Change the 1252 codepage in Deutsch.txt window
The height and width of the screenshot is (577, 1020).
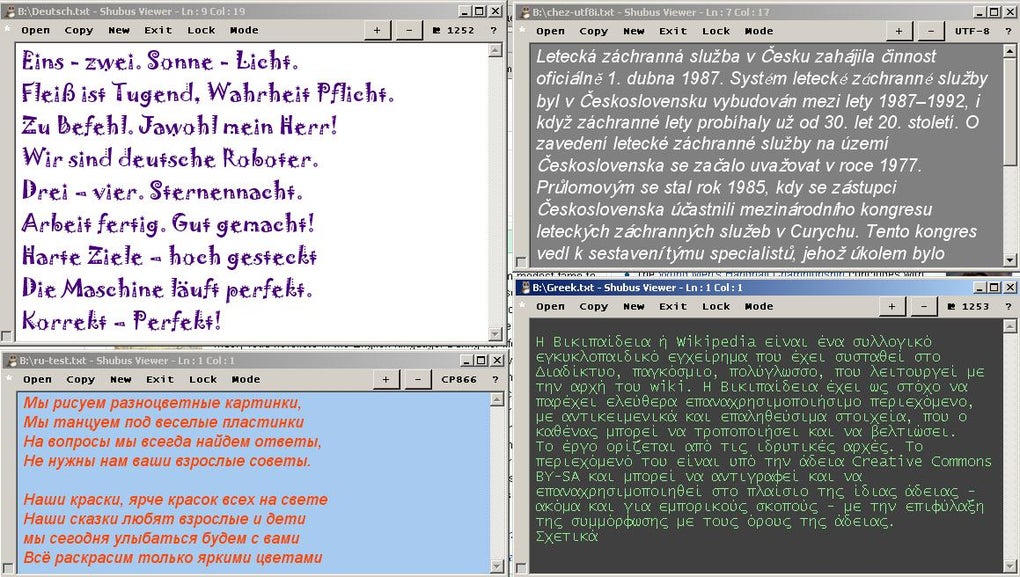455,30
